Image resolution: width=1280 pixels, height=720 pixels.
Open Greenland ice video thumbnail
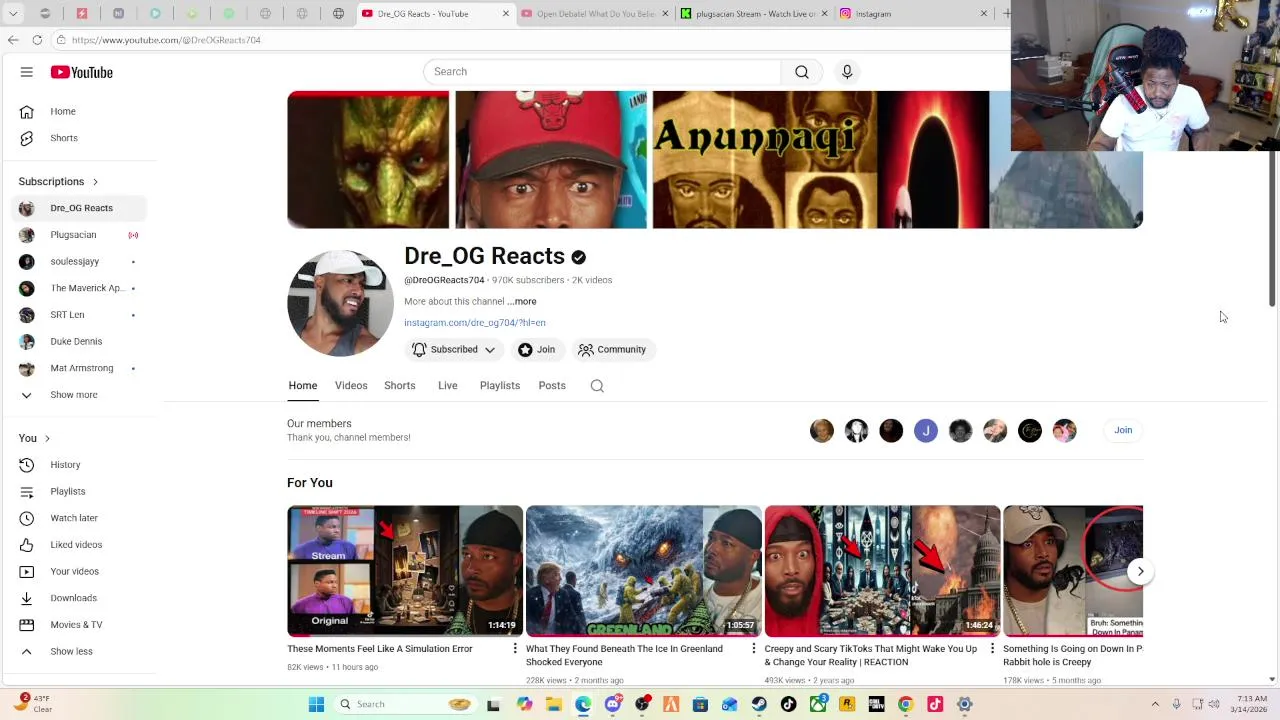644,571
